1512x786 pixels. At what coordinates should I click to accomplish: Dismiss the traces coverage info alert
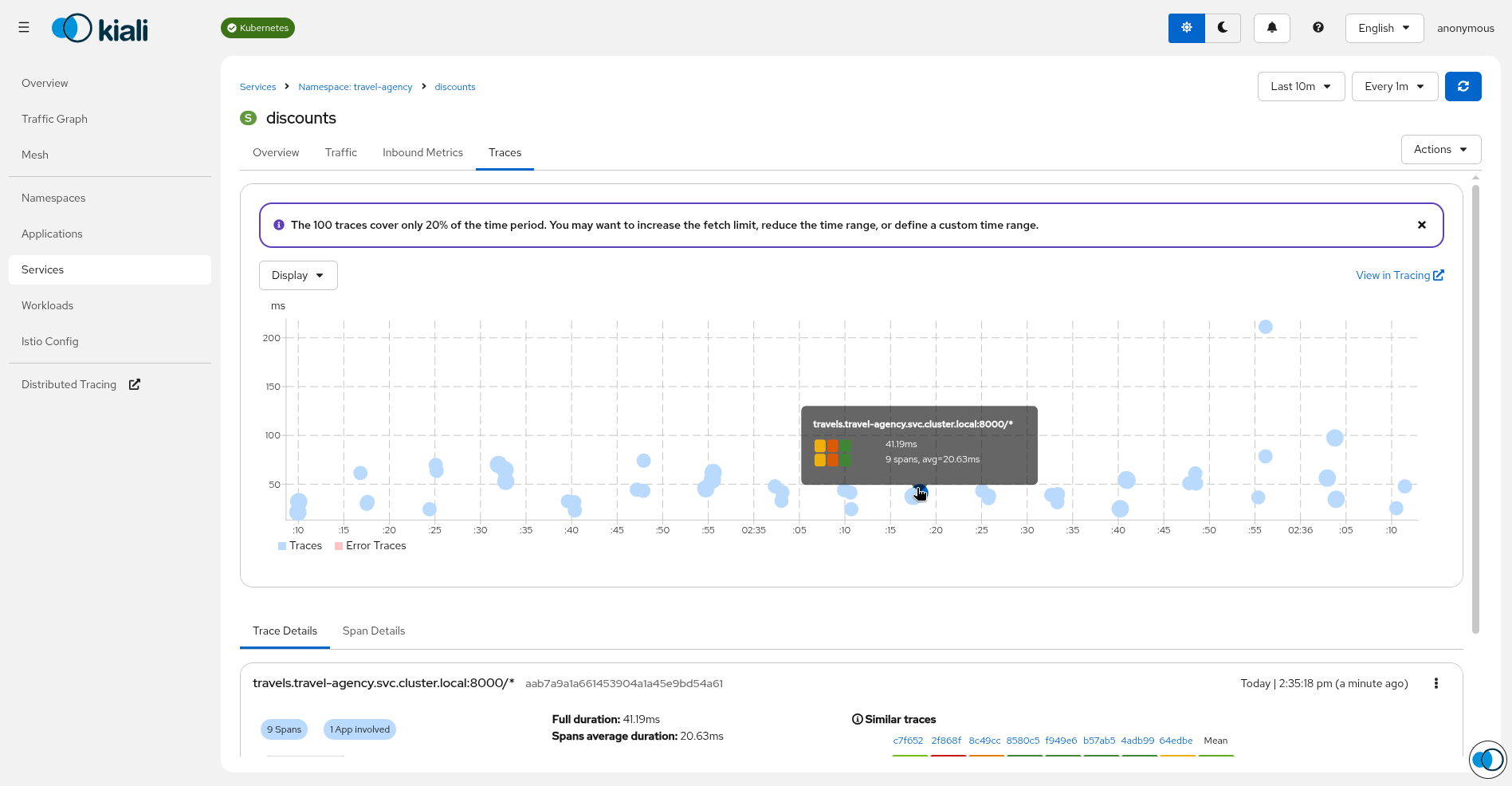[1422, 225]
